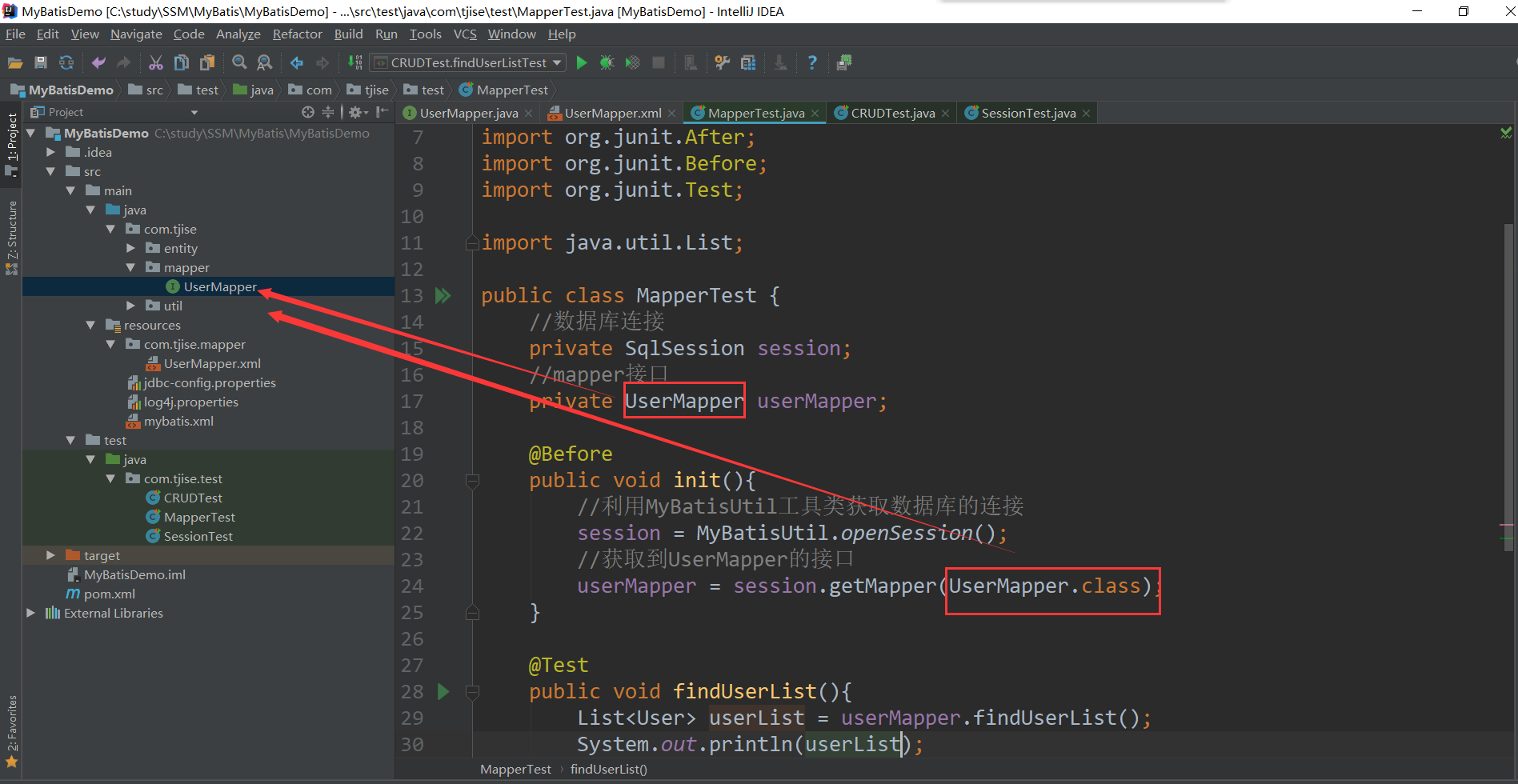The height and width of the screenshot is (784, 1518).
Task: Open the Refactor menu
Action: coord(297,34)
